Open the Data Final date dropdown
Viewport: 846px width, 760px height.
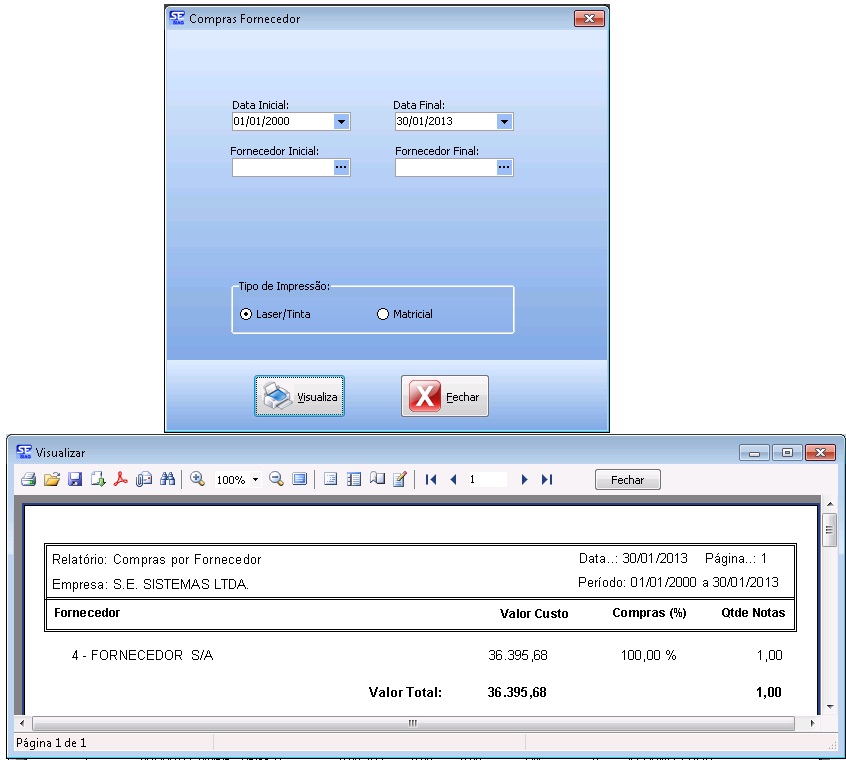click(x=504, y=121)
